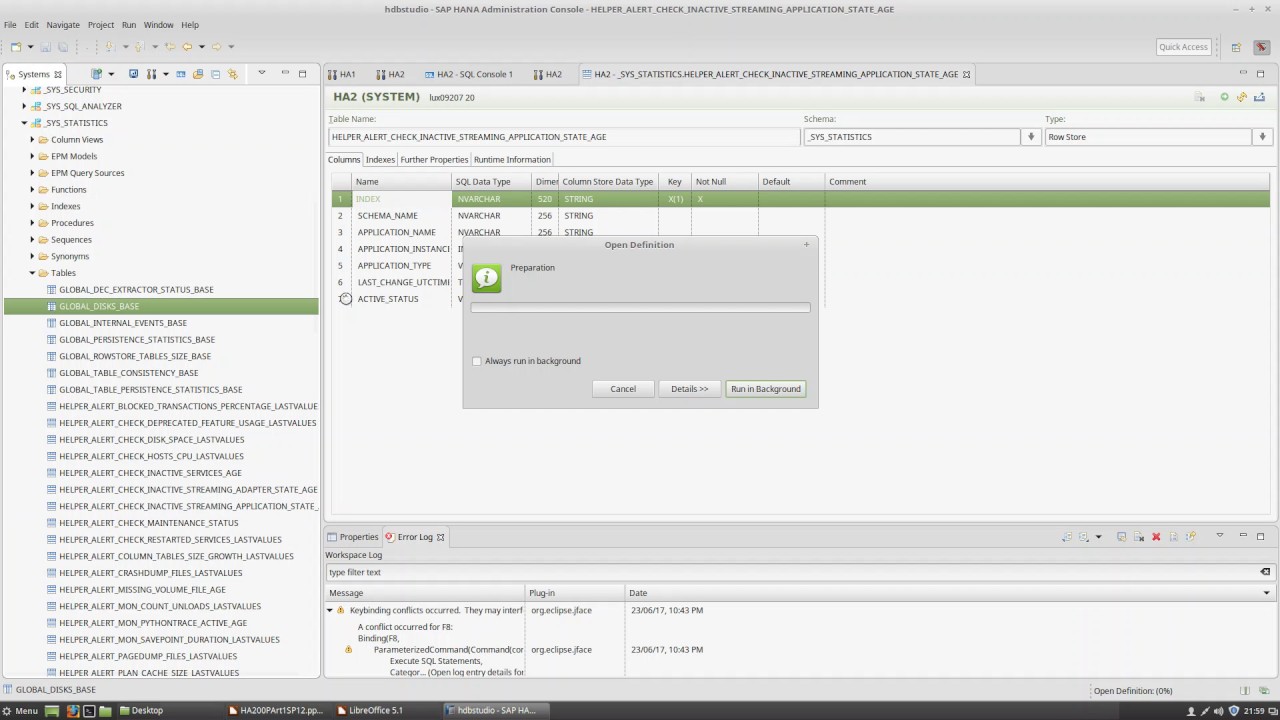Select HELPER_ALERT_CRASHDUMP_FILES_LASTVALUES table

(x=151, y=573)
